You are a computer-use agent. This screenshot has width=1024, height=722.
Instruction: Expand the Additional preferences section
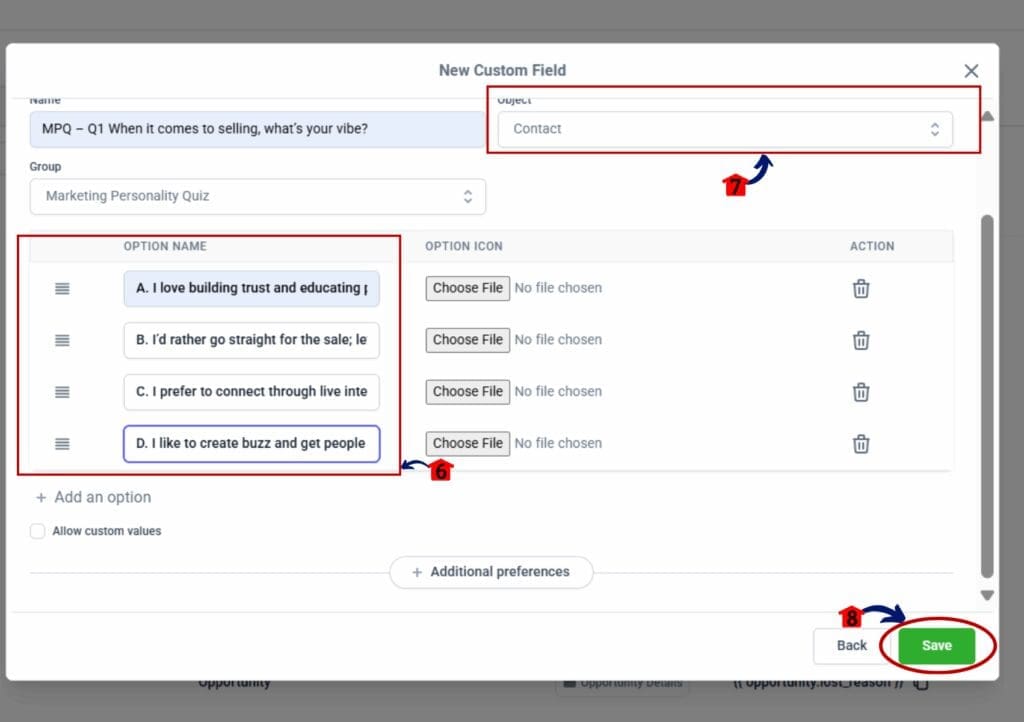tap(491, 572)
